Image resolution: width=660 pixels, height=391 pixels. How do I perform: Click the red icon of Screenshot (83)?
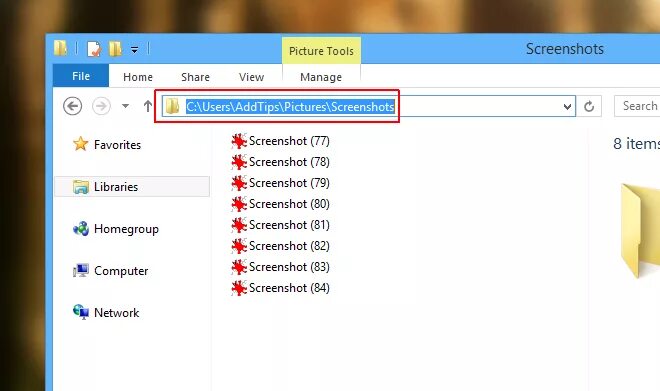coord(239,267)
